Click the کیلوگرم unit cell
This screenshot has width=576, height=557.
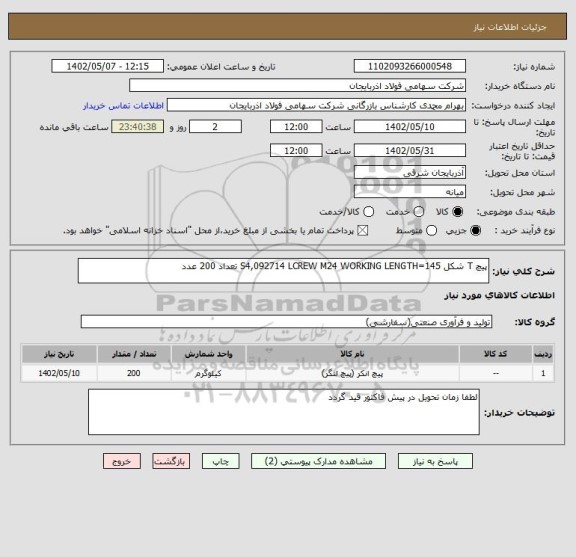pyautogui.click(x=208, y=373)
